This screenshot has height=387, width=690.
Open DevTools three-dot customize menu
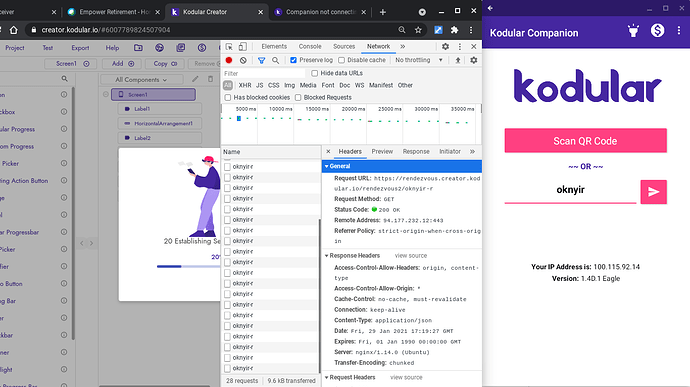tap(460, 47)
